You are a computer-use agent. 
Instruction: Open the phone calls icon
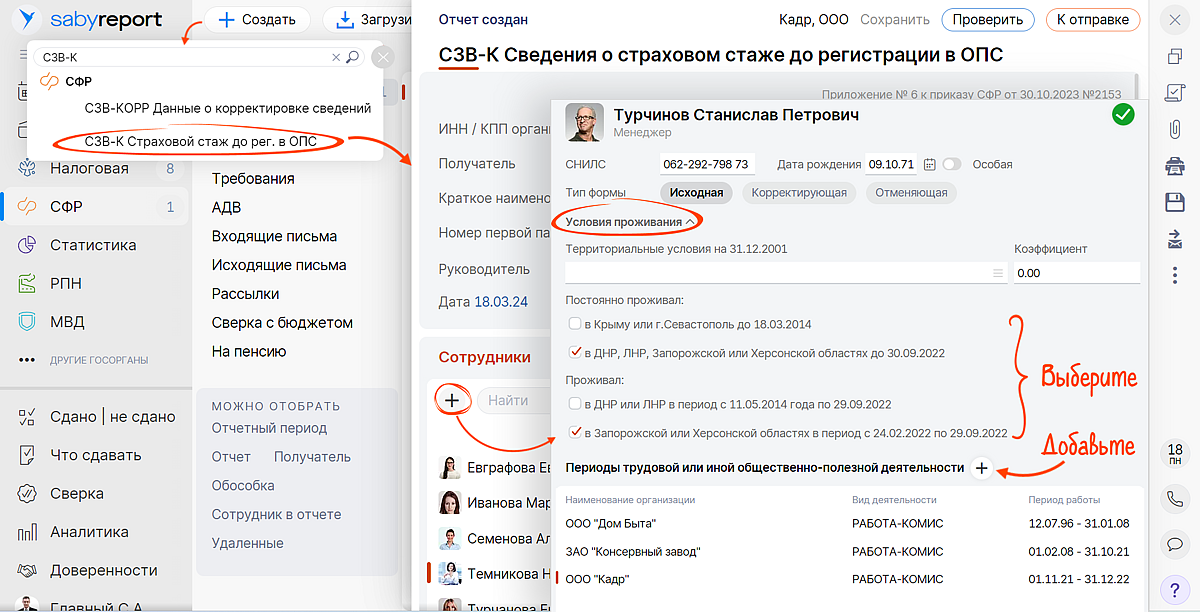coord(1175,498)
